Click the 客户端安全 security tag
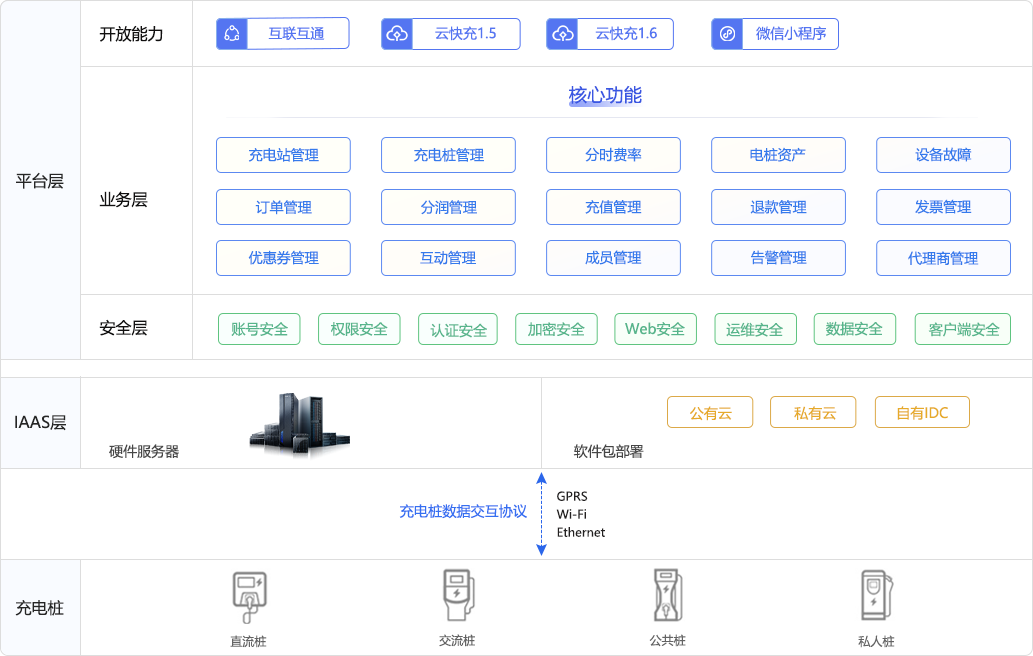This screenshot has height=656, width=1033. tap(963, 329)
